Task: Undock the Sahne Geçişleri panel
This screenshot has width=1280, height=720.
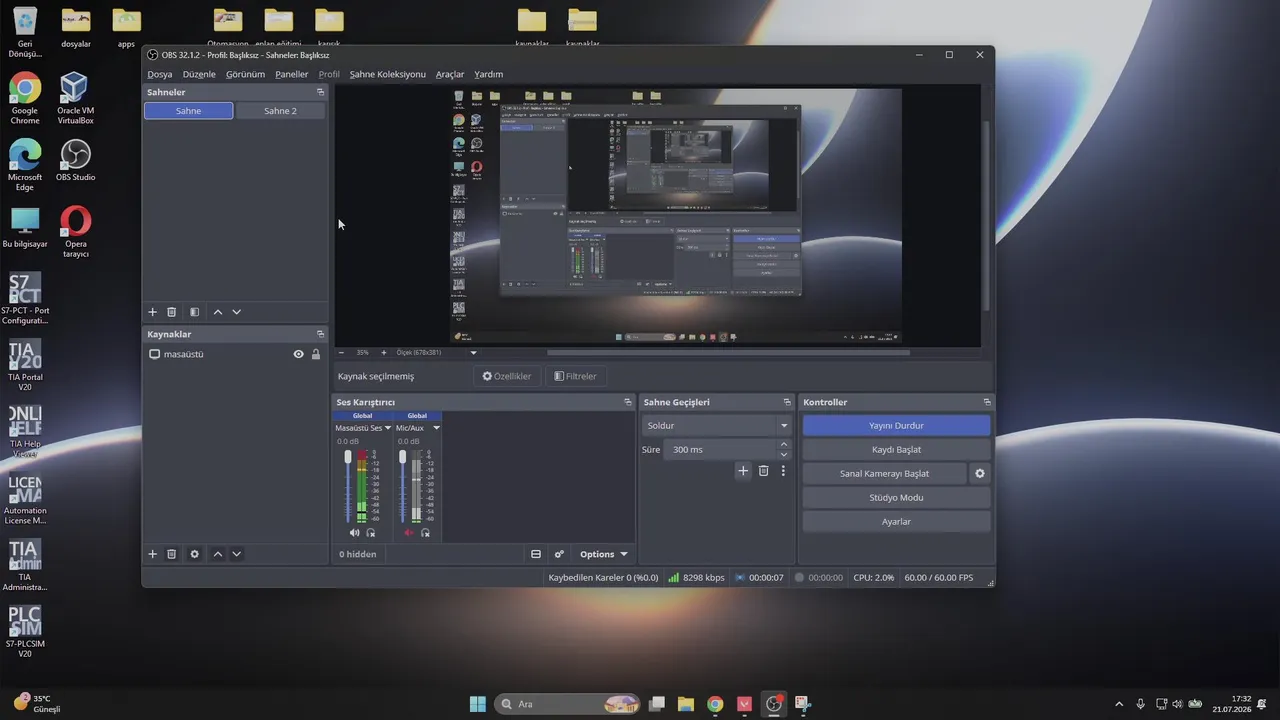Action: coord(787,402)
